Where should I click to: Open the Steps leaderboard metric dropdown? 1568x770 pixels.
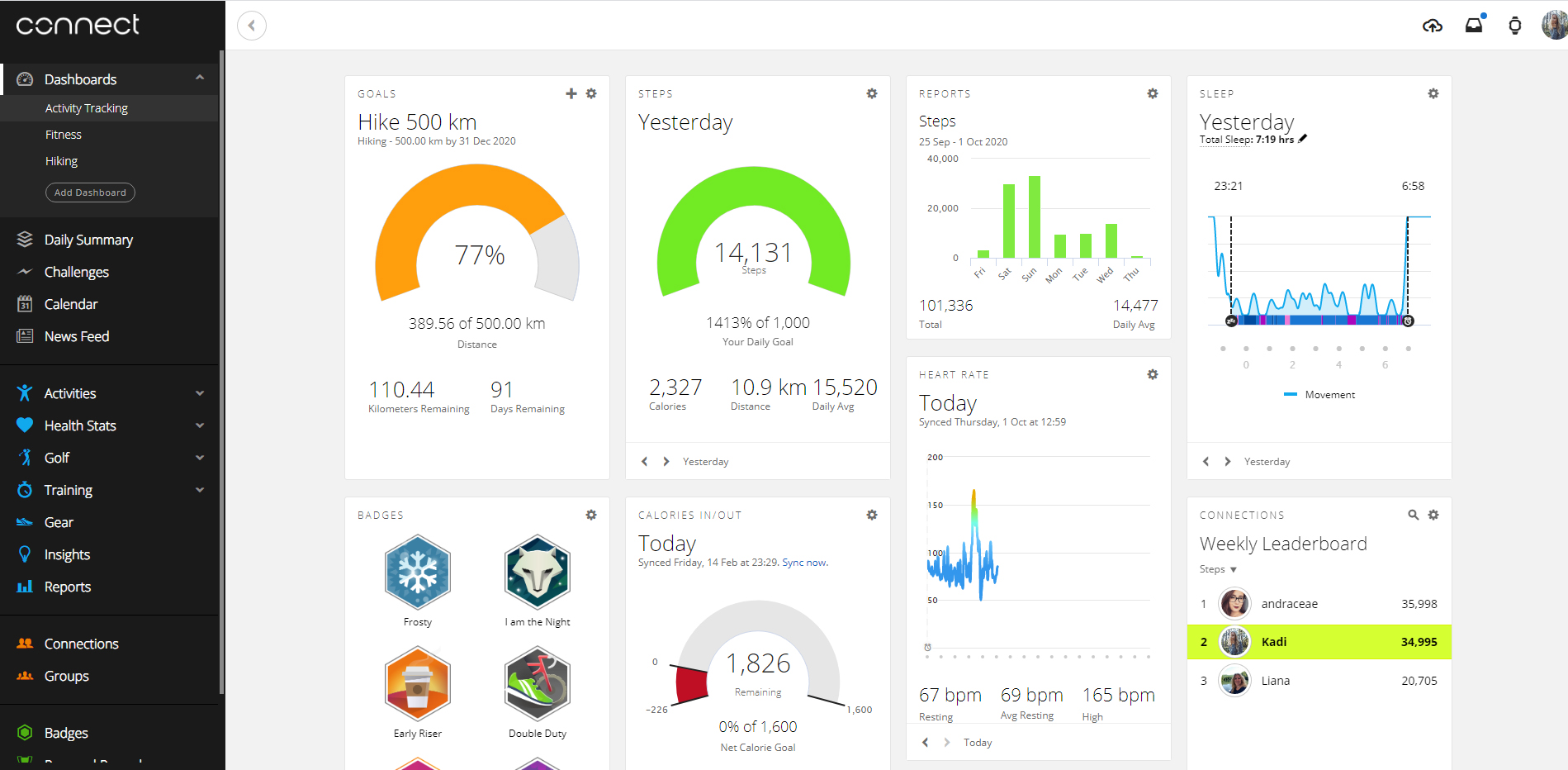pyautogui.click(x=1218, y=569)
